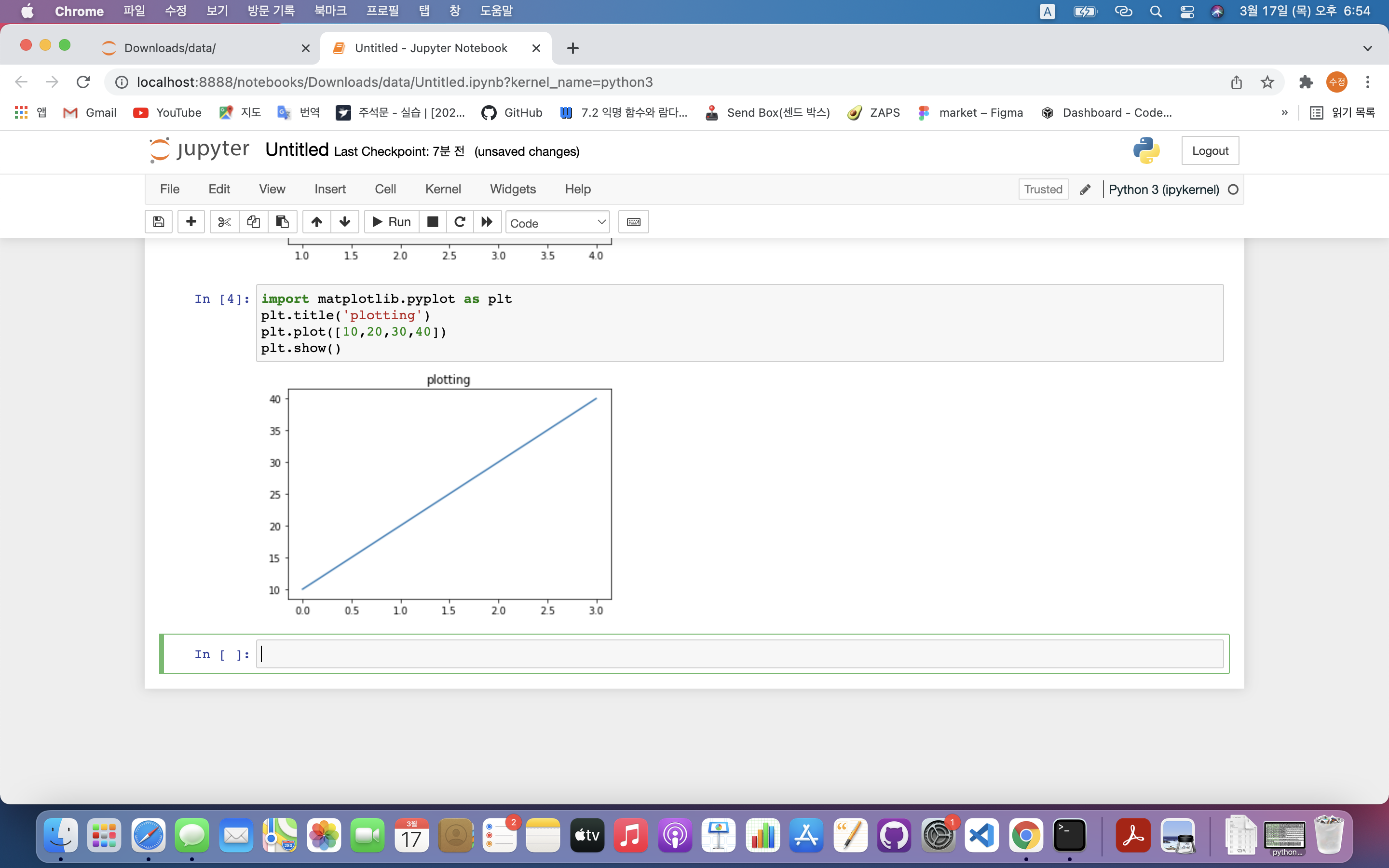This screenshot has width=1389, height=868.
Task: Restart kernel and run all icon
Action: 487,222
